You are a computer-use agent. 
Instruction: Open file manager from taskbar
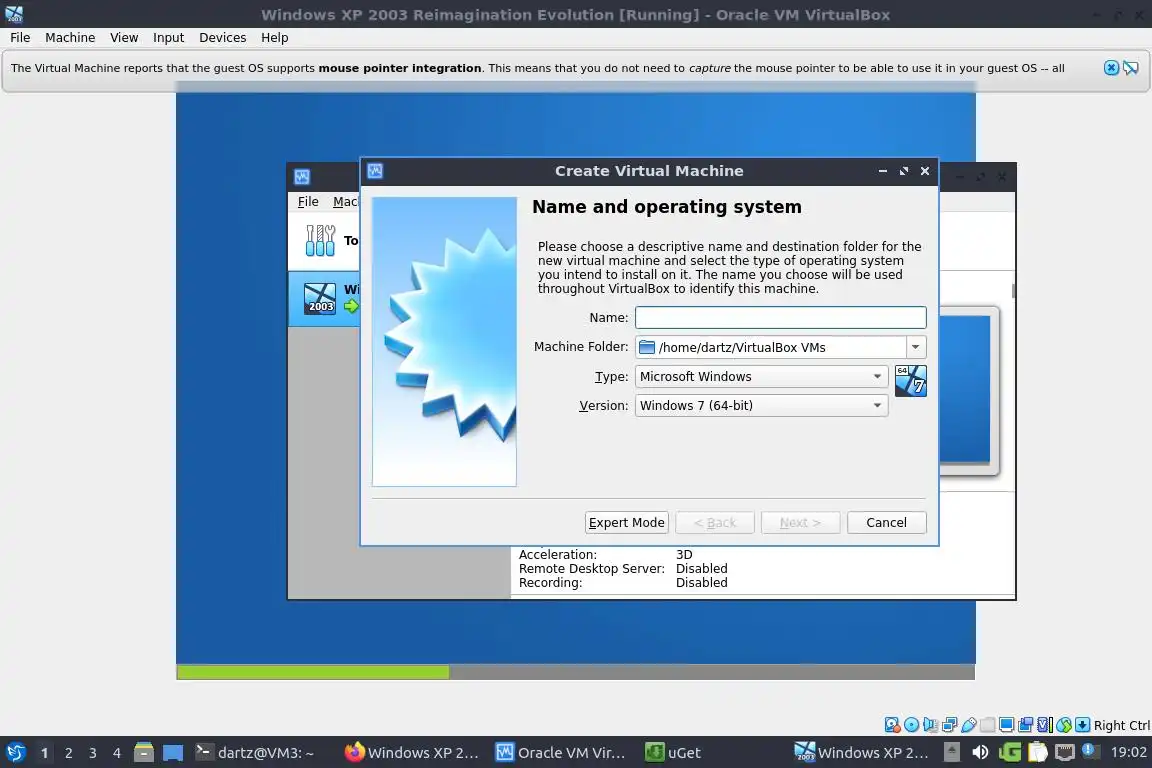coord(144,753)
